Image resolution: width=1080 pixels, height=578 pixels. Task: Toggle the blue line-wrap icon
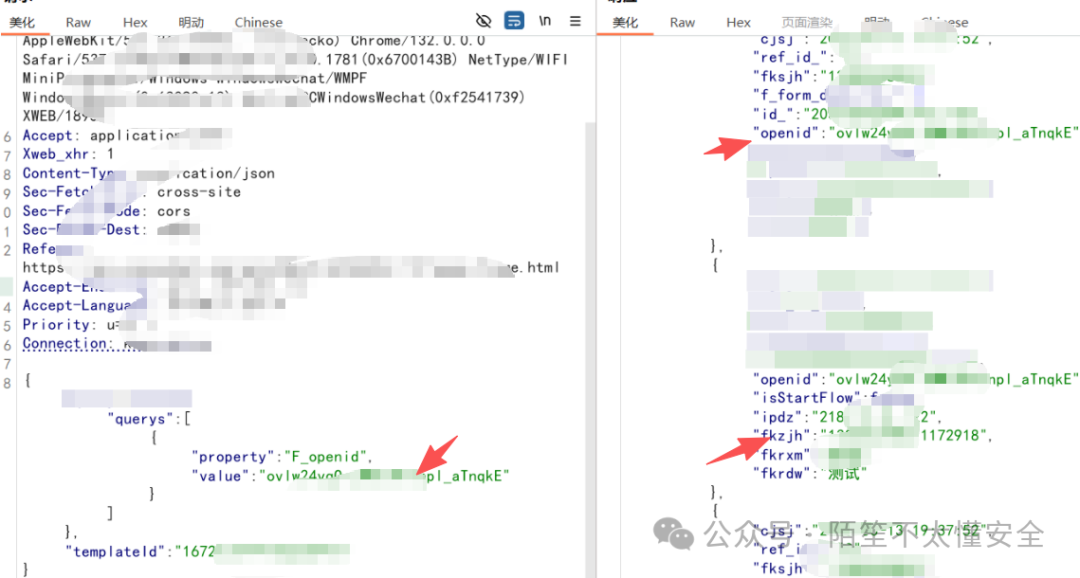(x=514, y=21)
